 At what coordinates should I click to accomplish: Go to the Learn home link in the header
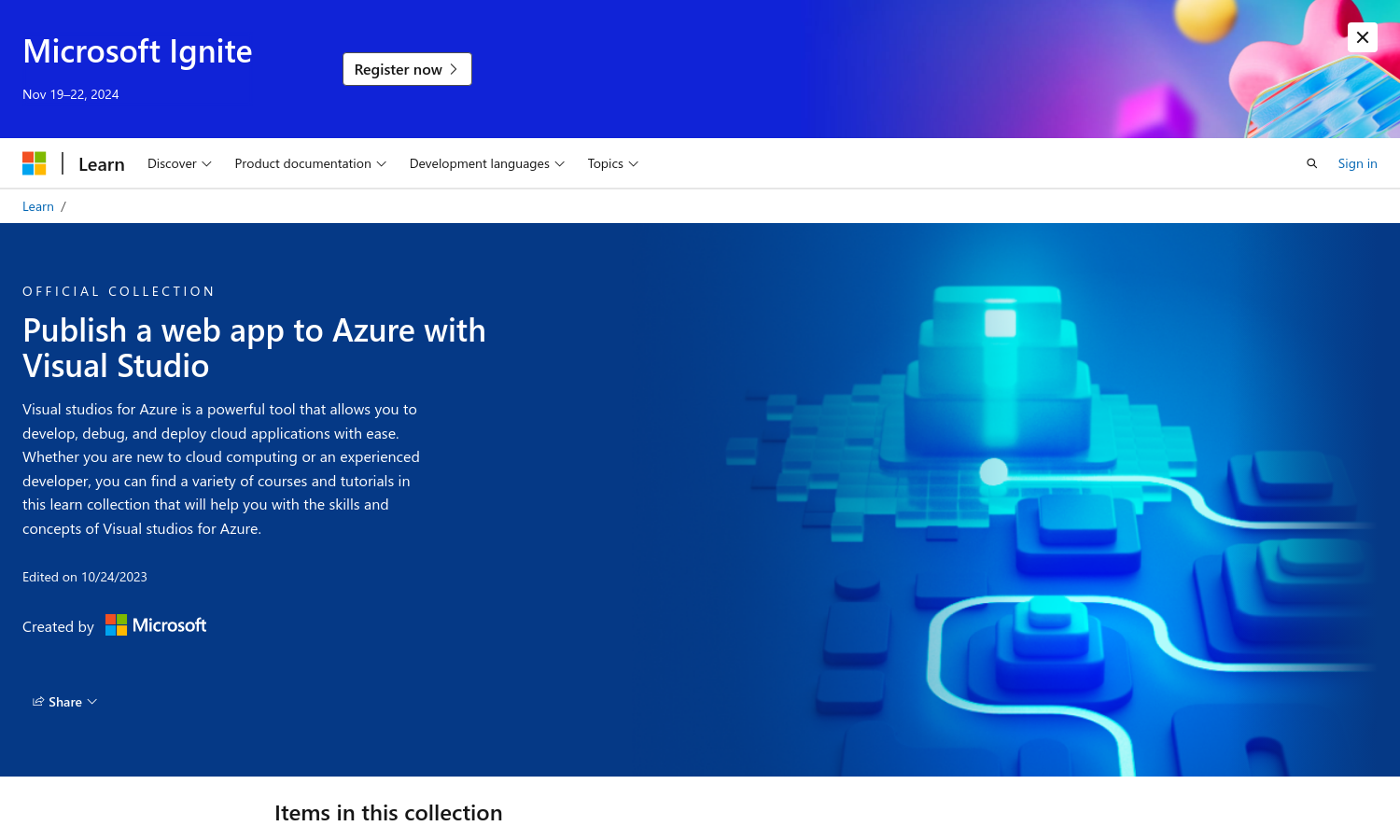tap(102, 164)
